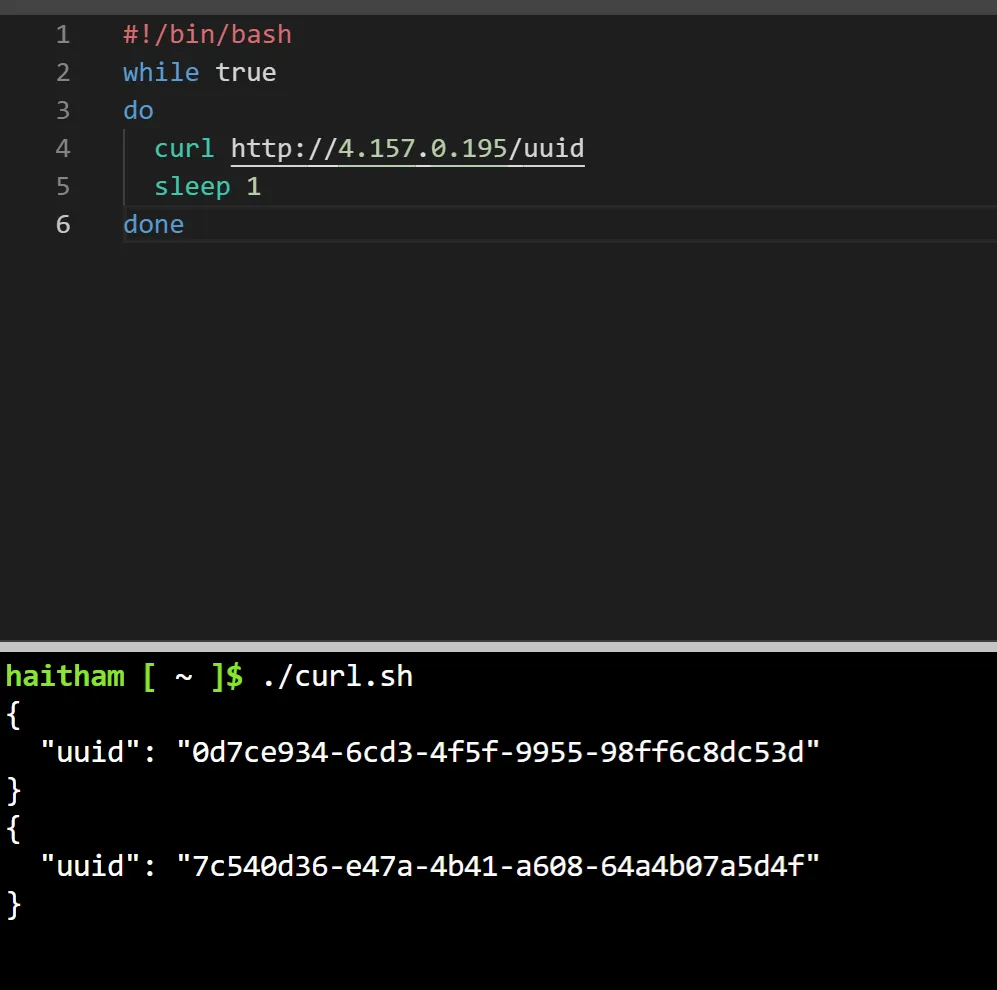Screen dimensions: 997x990
Task: Click the divider between editor and terminal
Action: point(498,641)
